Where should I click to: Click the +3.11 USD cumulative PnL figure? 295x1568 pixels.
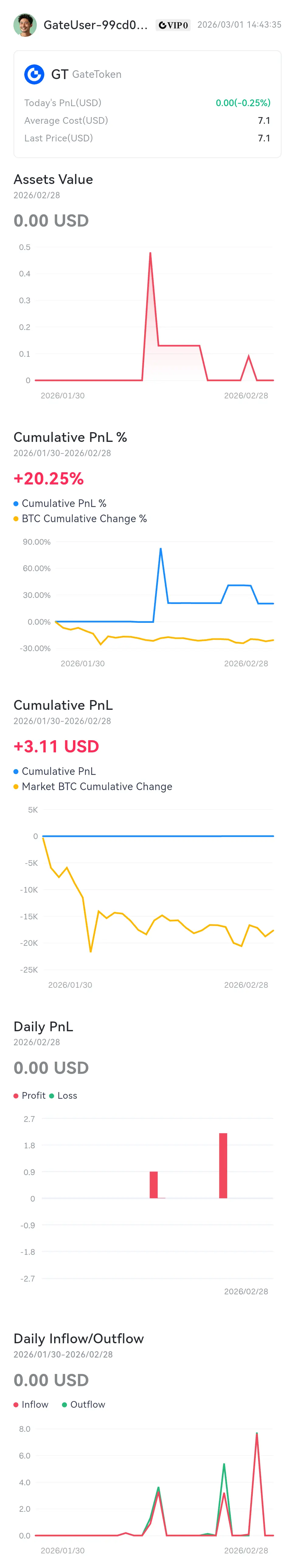(56, 746)
